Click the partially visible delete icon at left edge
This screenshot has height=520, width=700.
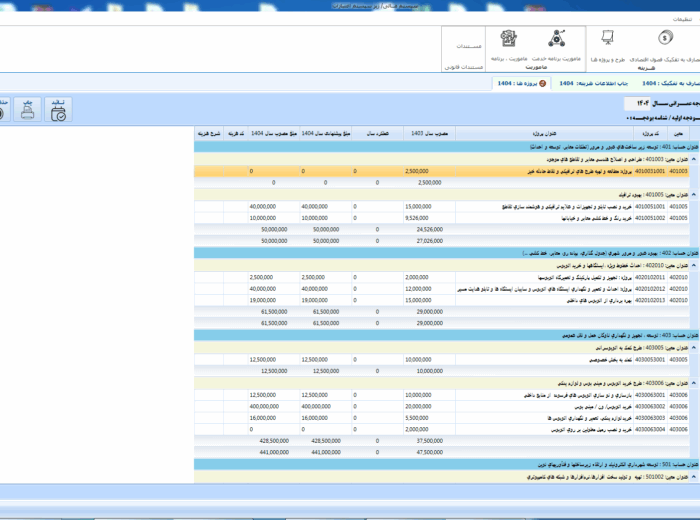pyautogui.click(x=3, y=109)
